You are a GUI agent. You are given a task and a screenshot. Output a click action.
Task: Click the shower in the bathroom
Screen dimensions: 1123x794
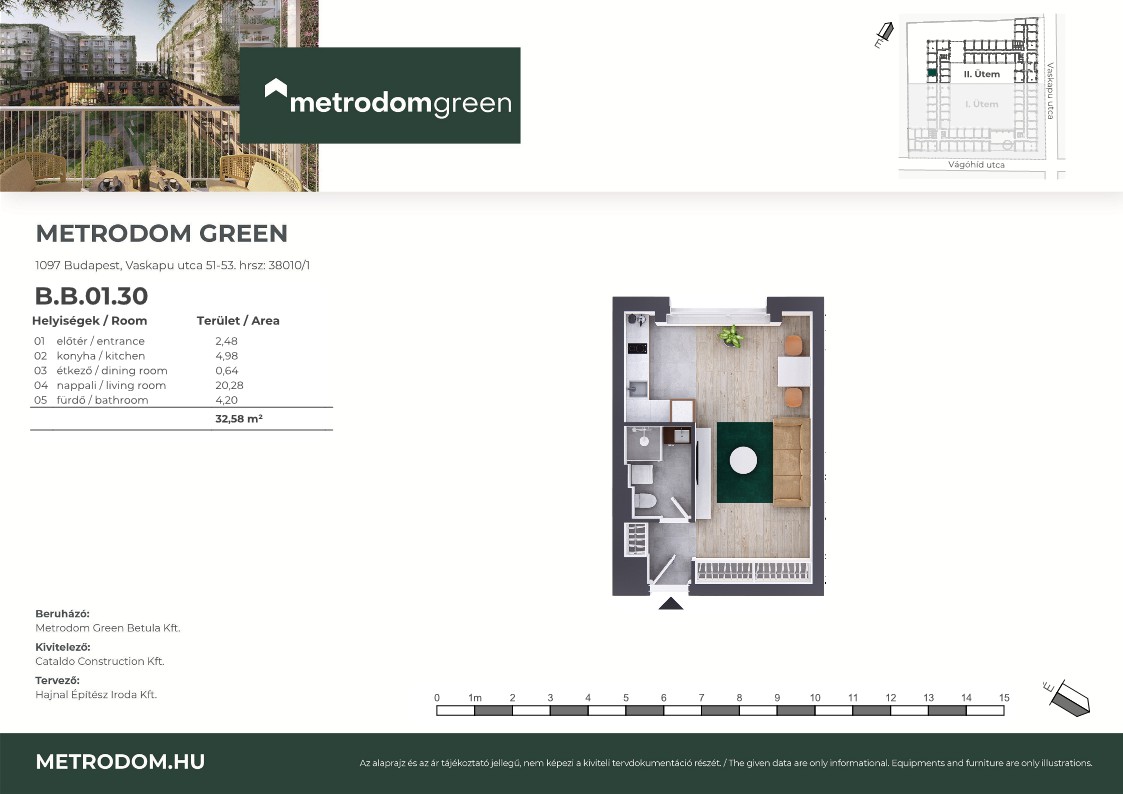tap(643, 443)
